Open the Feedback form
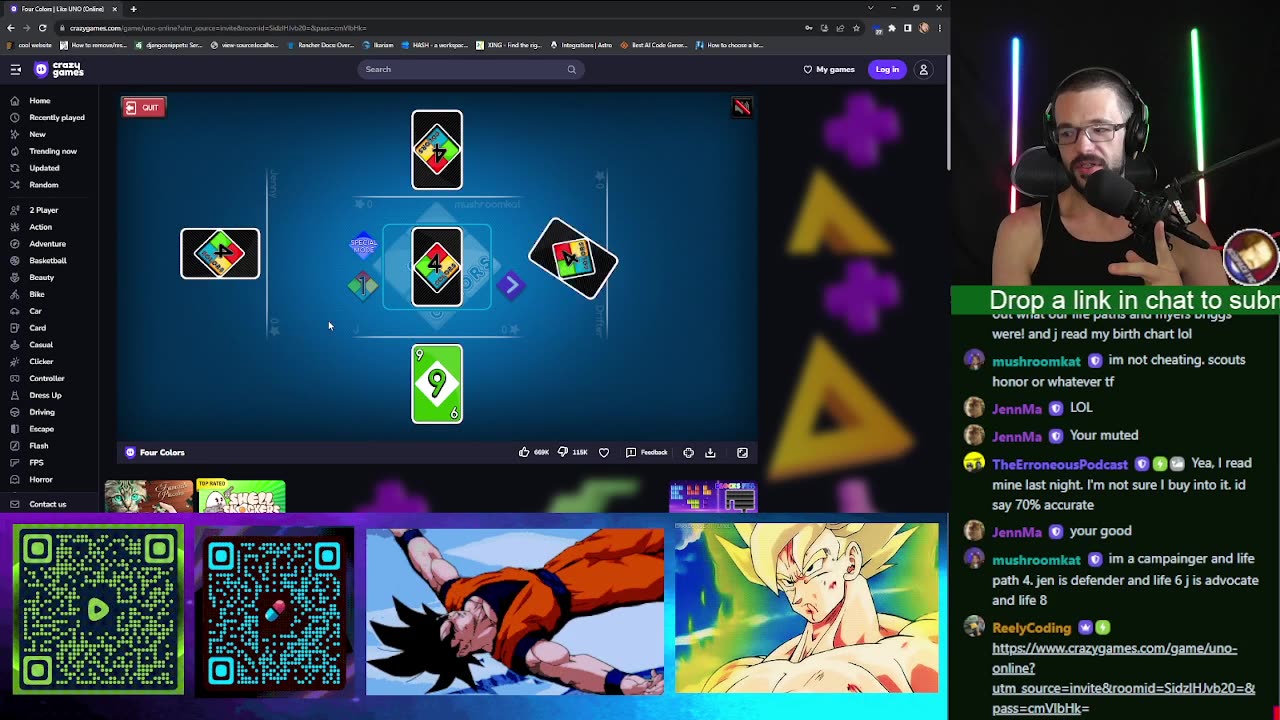Viewport: 1280px width, 720px height. pos(646,452)
